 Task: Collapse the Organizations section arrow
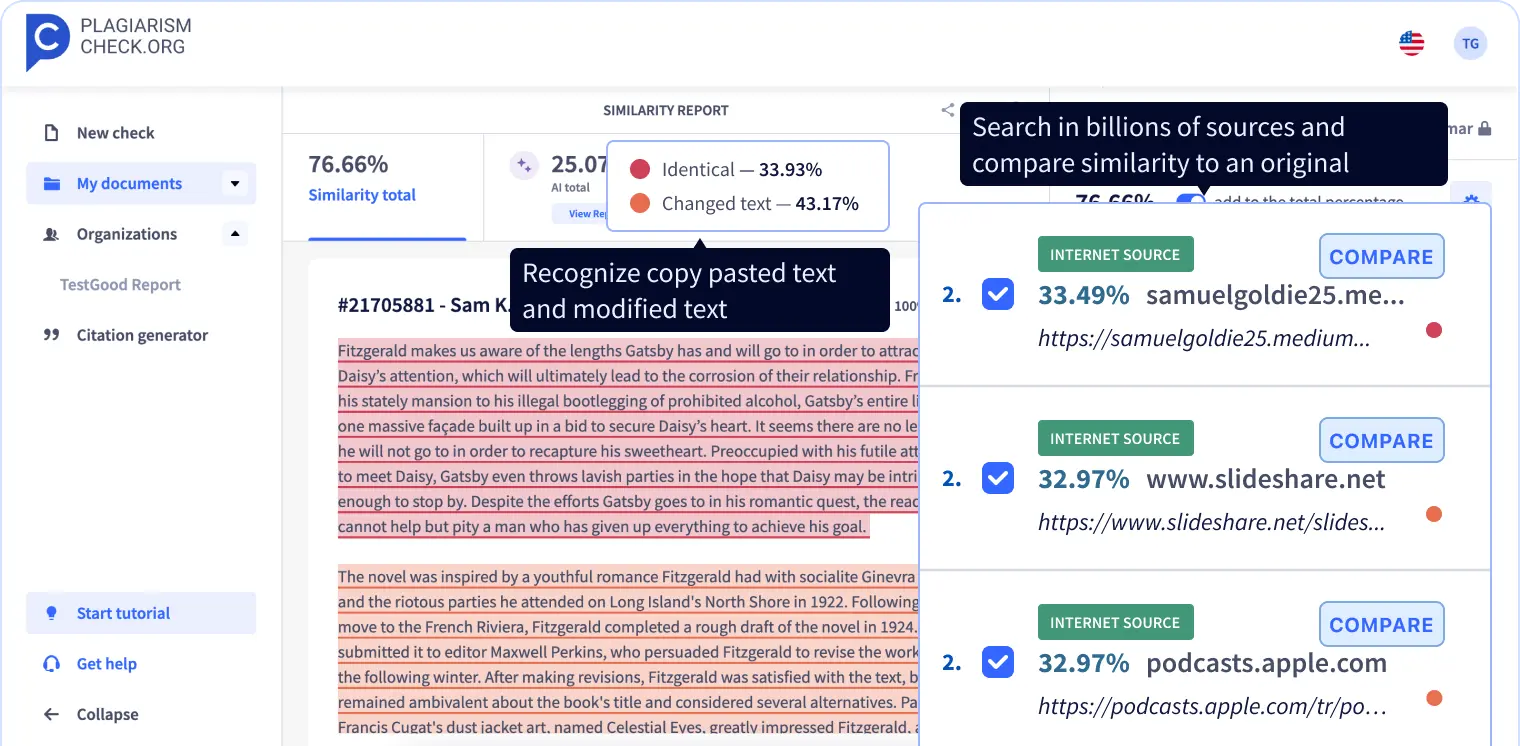[235, 233]
